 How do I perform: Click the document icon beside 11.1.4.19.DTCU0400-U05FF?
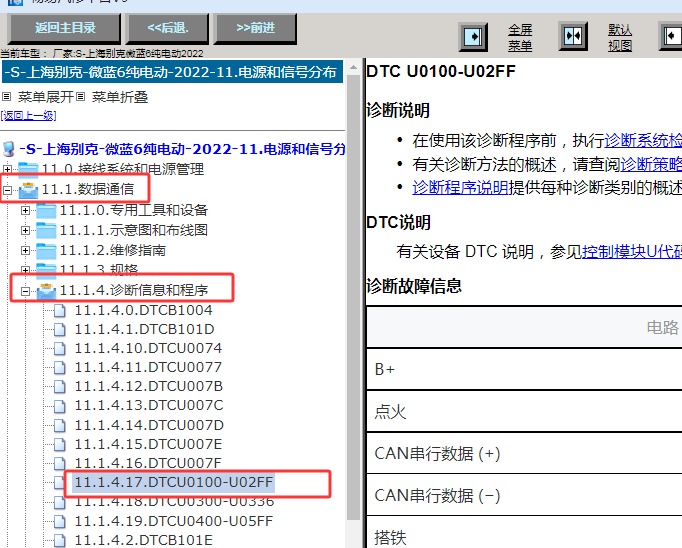tap(60, 521)
